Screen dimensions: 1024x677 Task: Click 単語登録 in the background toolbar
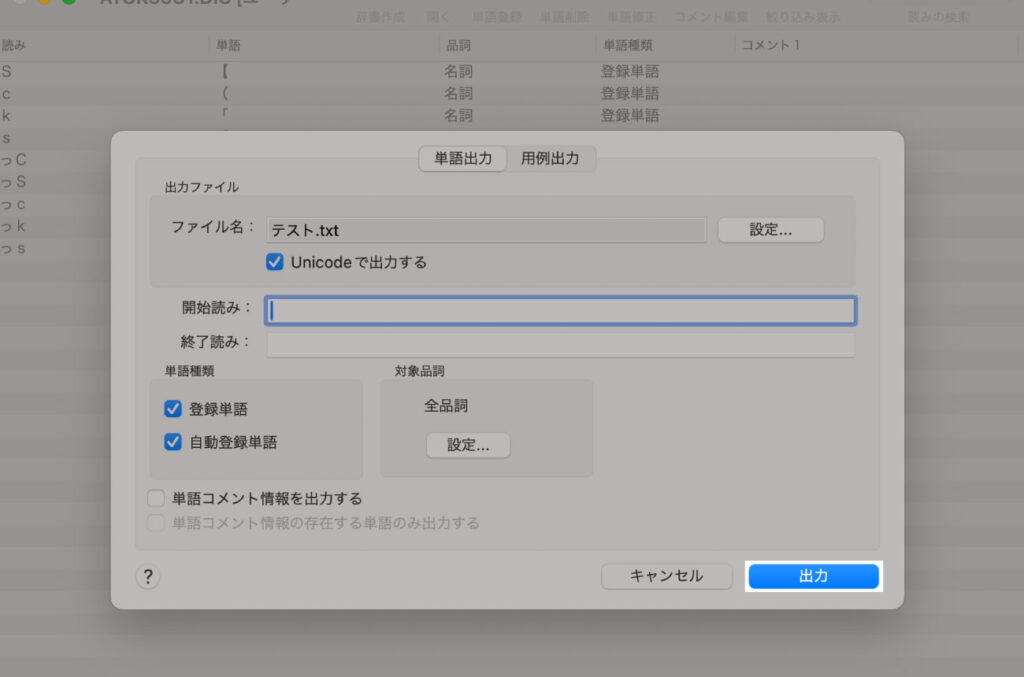[x=497, y=17]
